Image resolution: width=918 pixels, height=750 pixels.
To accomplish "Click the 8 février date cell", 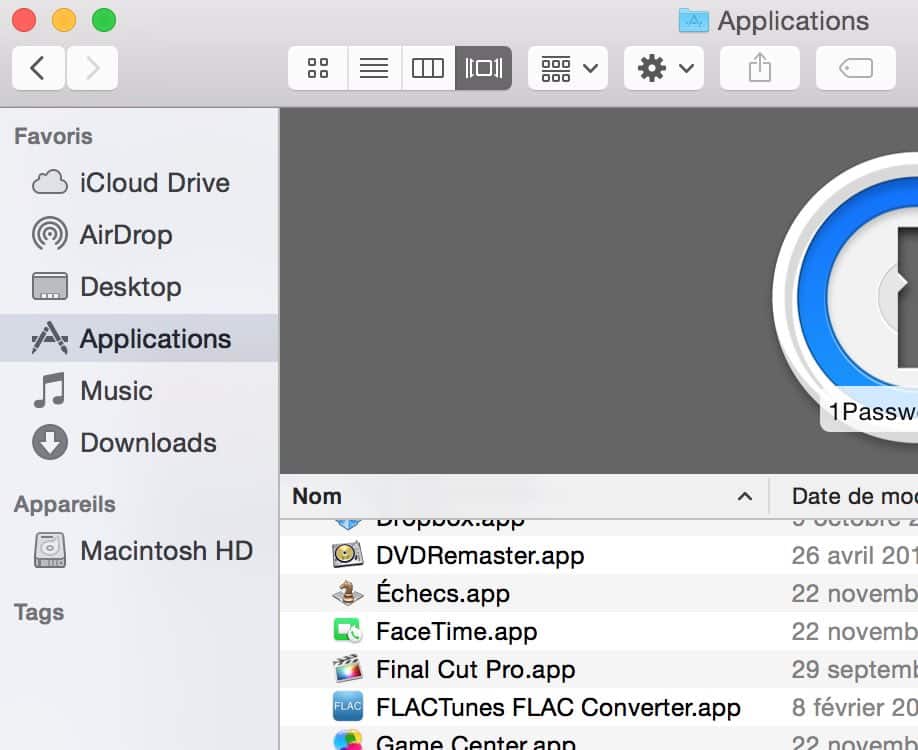I will click(x=855, y=708).
